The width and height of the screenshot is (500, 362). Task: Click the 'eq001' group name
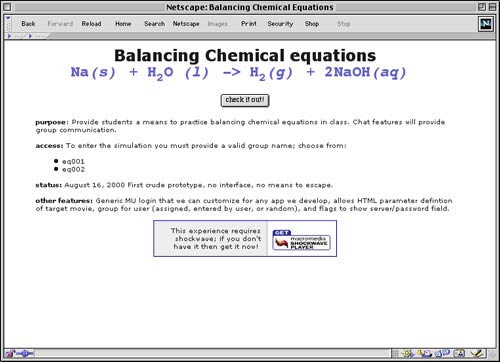(73, 161)
